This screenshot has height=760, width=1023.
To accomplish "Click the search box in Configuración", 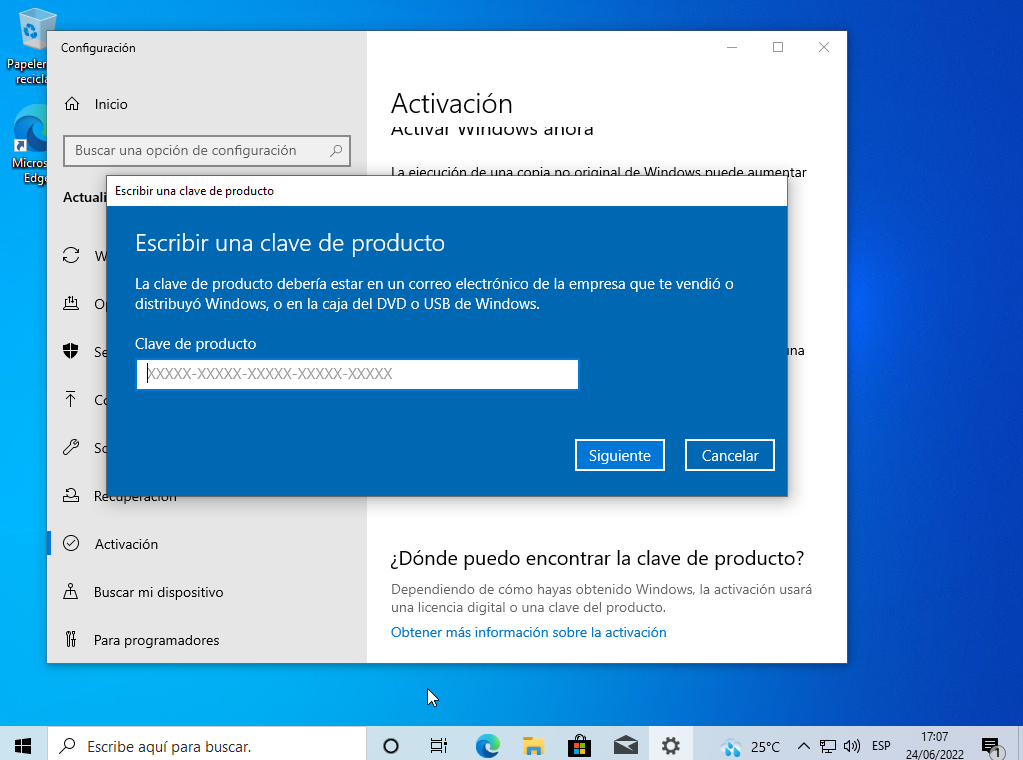I will tap(207, 151).
